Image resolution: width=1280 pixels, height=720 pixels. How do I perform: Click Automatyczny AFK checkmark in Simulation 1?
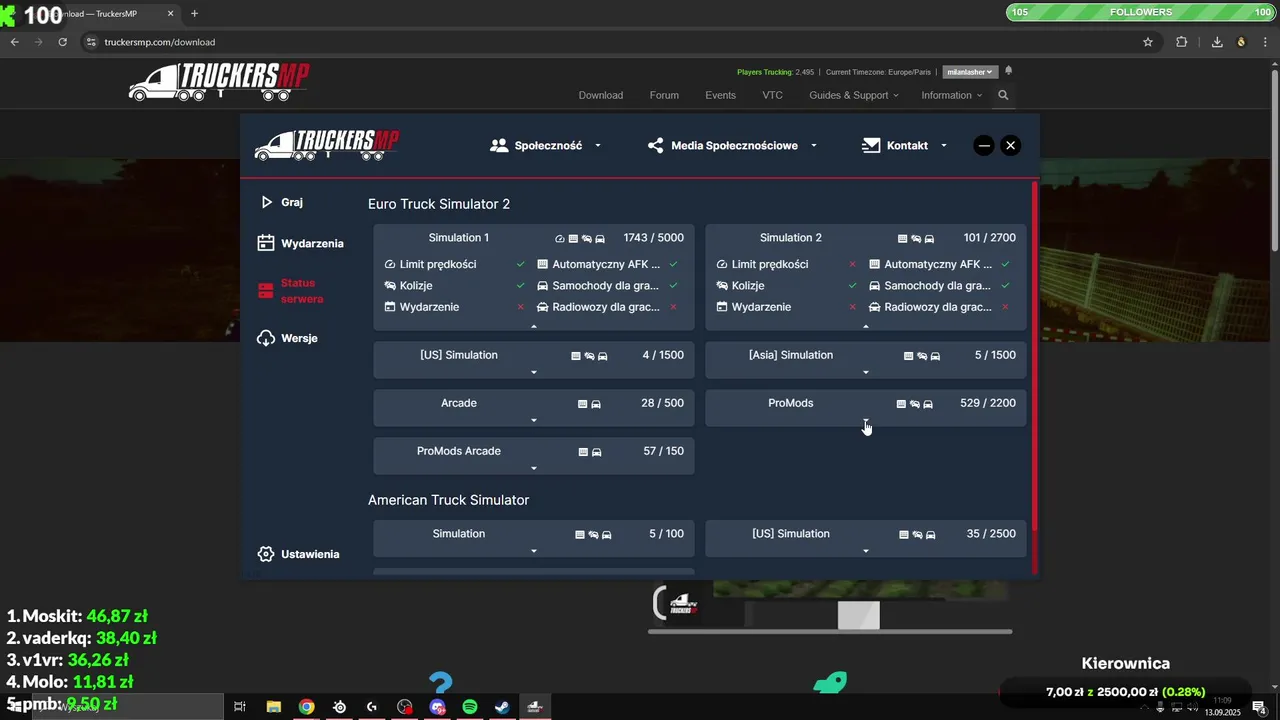point(673,264)
